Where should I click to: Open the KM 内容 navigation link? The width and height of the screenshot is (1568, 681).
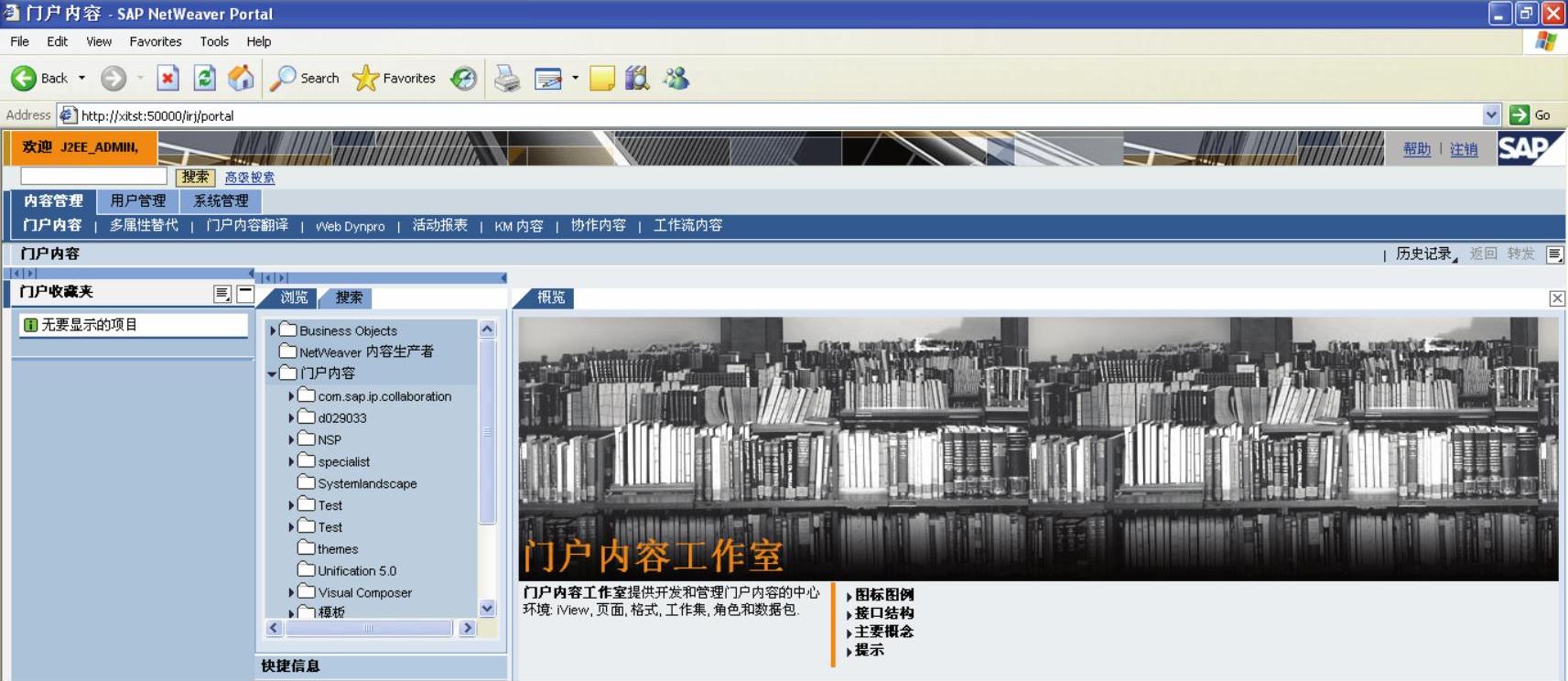click(x=519, y=226)
